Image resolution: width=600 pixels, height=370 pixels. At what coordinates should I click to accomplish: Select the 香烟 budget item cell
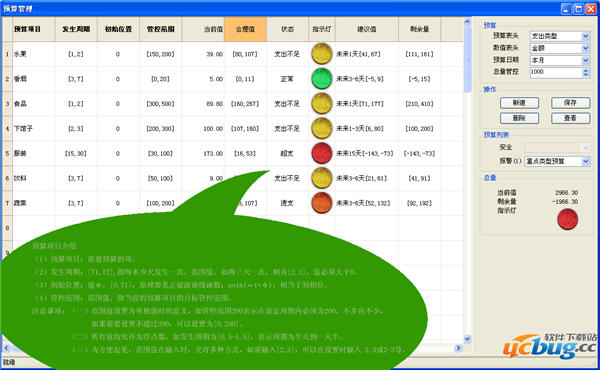coord(34,79)
